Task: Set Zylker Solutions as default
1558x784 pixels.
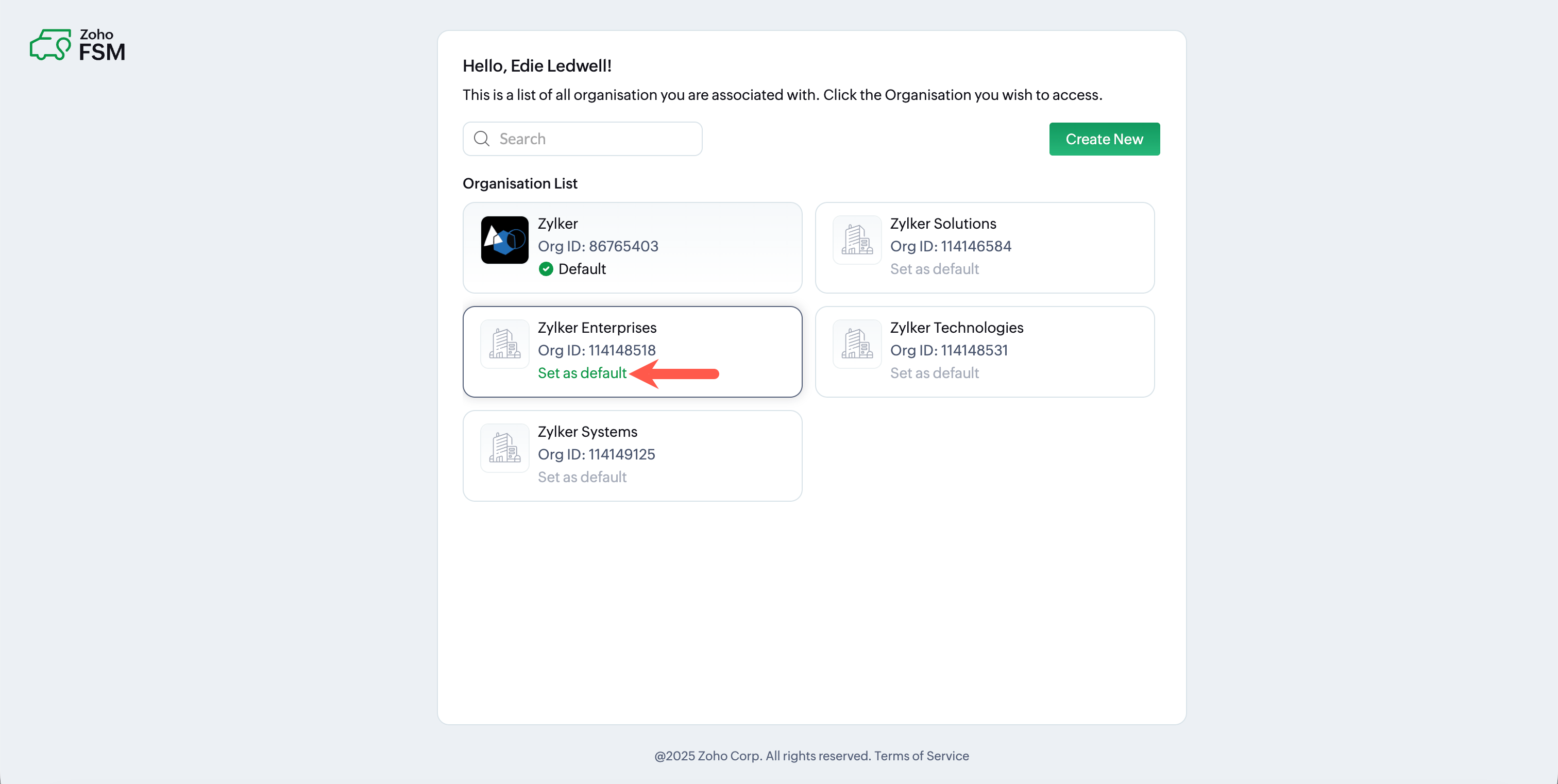Action: click(x=934, y=269)
